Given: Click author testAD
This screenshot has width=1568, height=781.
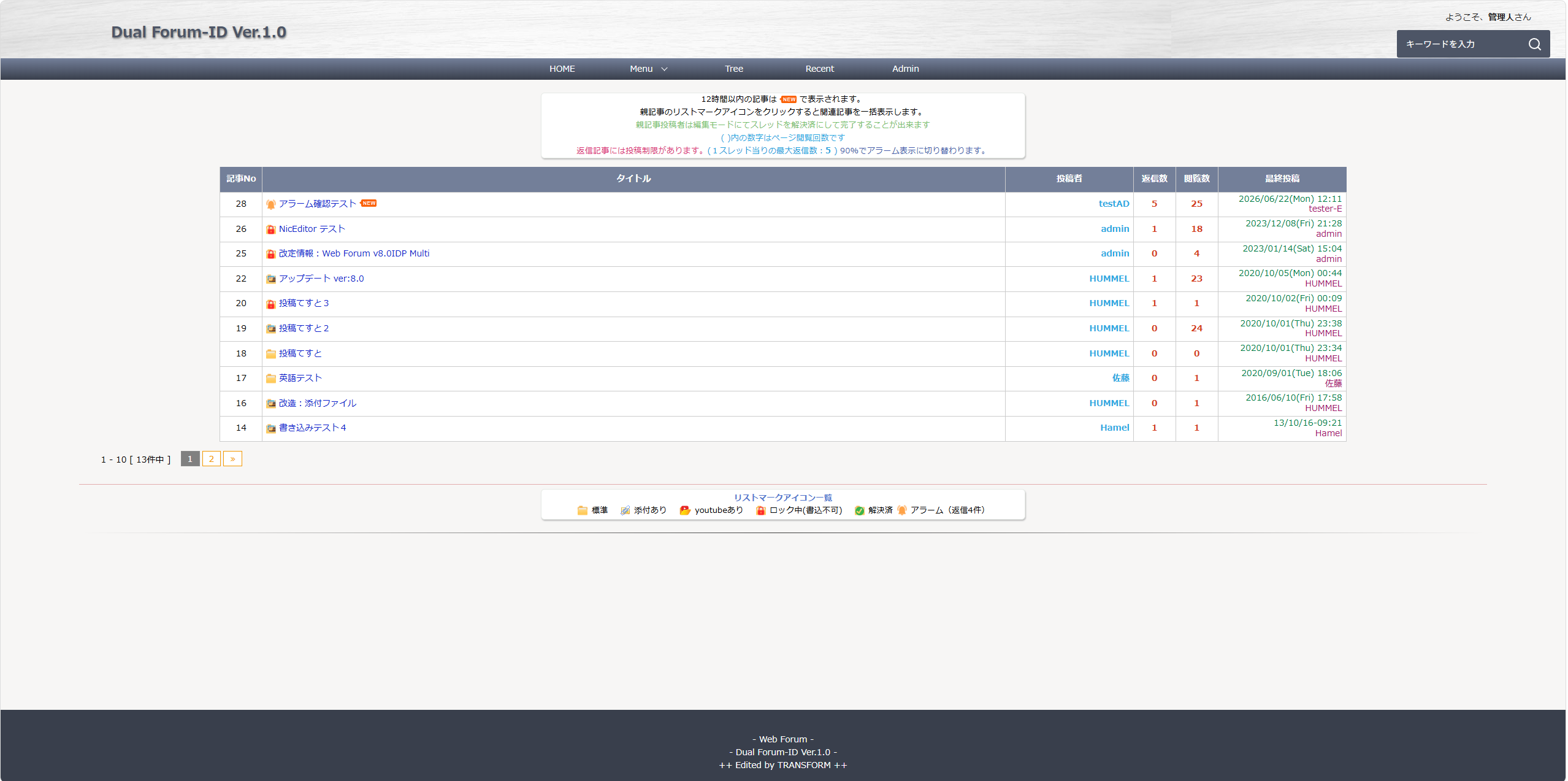Looking at the screenshot, I should (1114, 204).
